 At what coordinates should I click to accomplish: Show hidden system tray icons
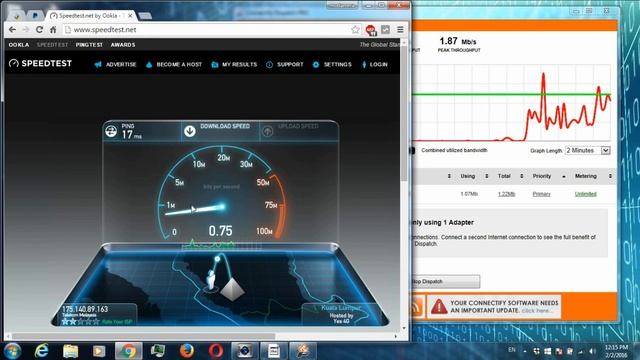(x=524, y=351)
